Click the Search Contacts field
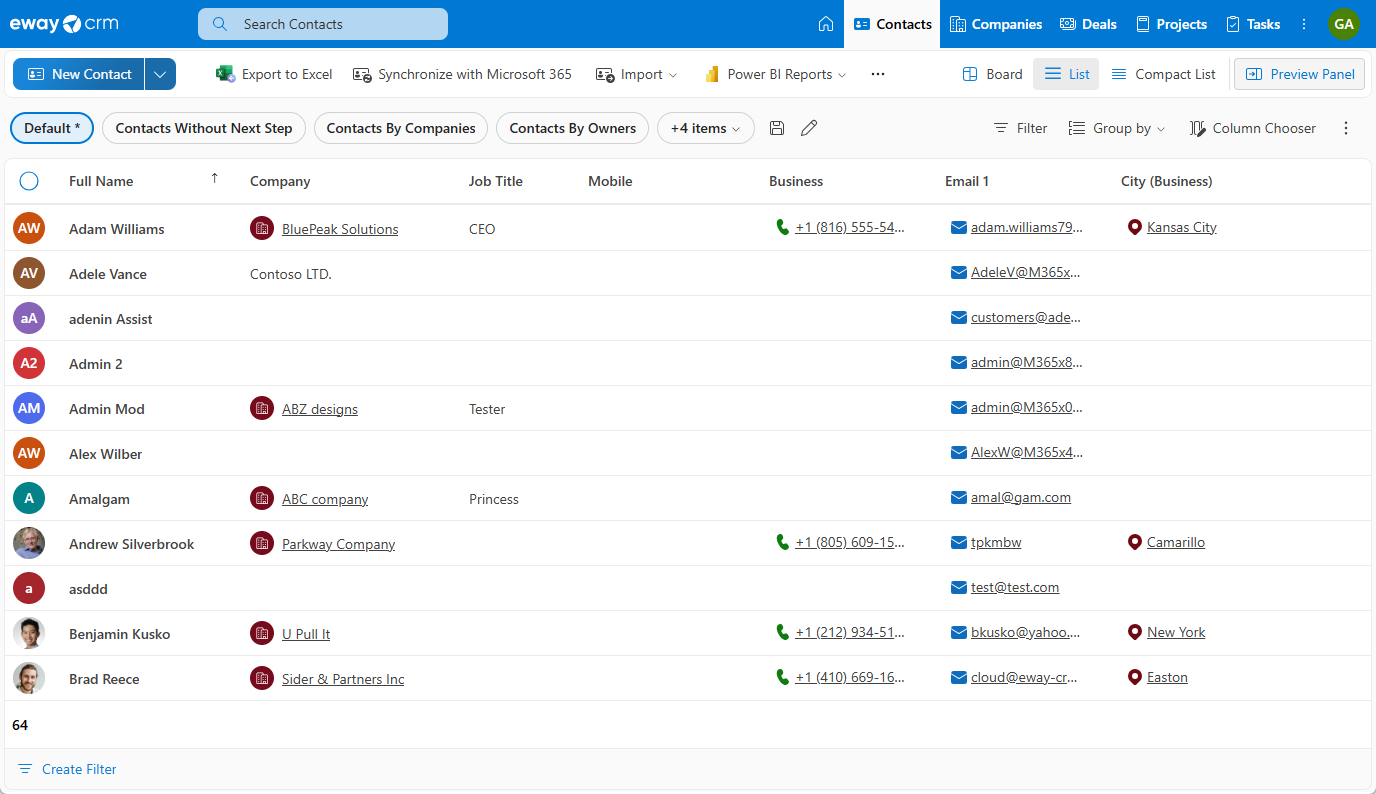The height and width of the screenshot is (794, 1376). [323, 24]
